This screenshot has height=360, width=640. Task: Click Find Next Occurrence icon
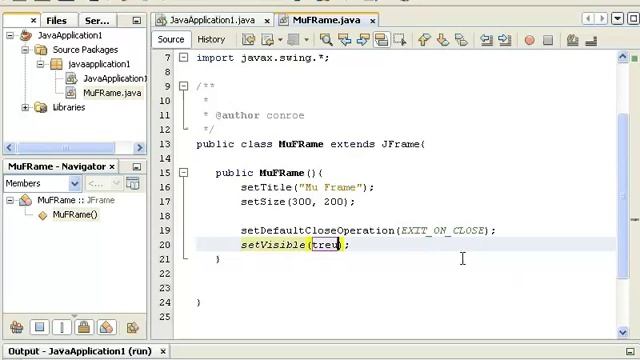(363, 40)
